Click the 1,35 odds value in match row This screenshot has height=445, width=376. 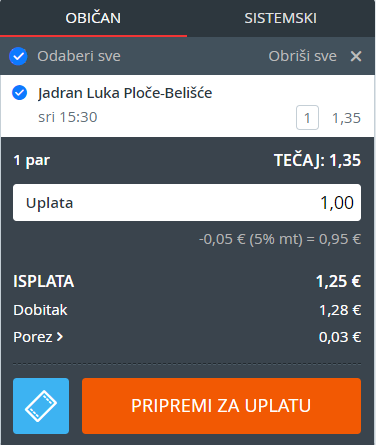[x=346, y=118]
